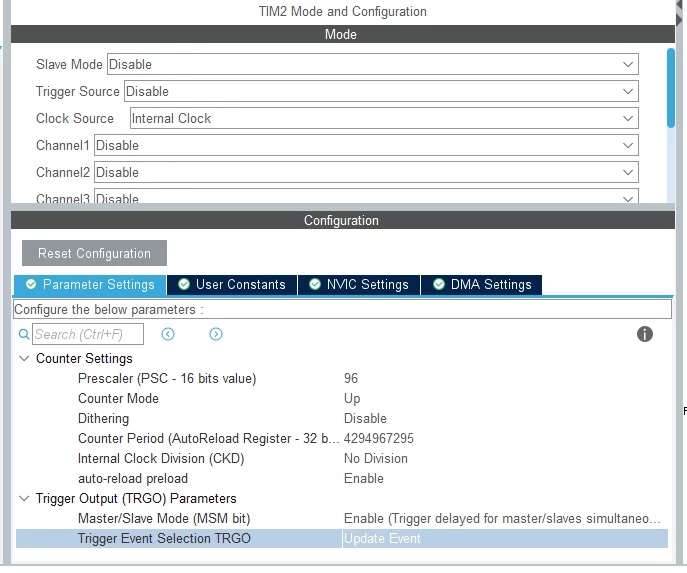
Task: Click the DMA Settings green check icon
Action: pos(439,284)
